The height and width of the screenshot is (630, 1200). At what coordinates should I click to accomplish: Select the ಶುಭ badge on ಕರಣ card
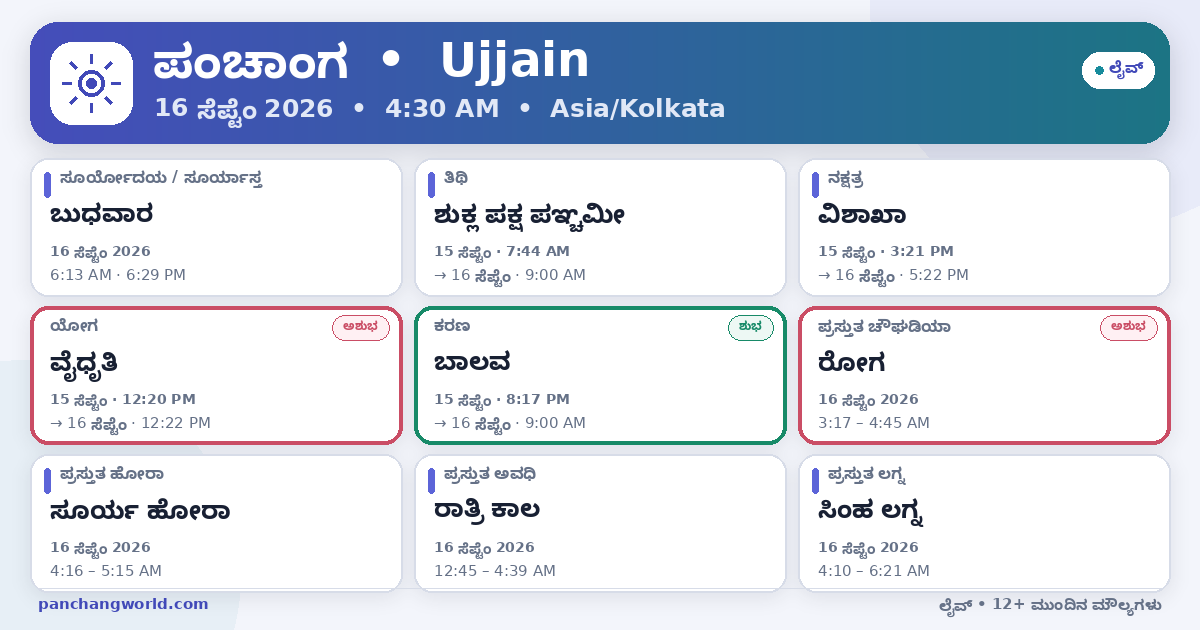750,327
